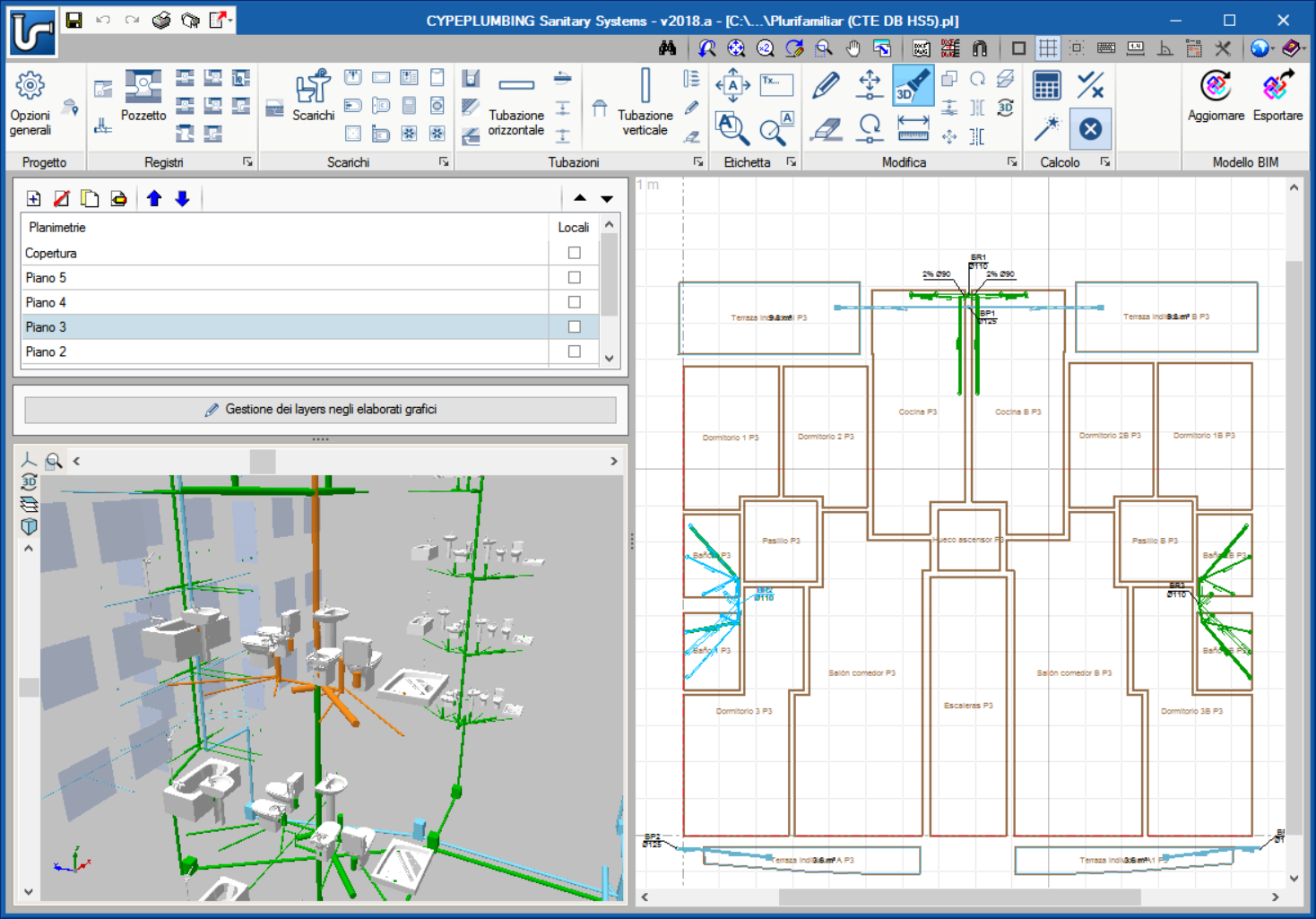This screenshot has height=919, width=1316.
Task: Click the Aggiornare BIM model icon
Action: point(1216,96)
